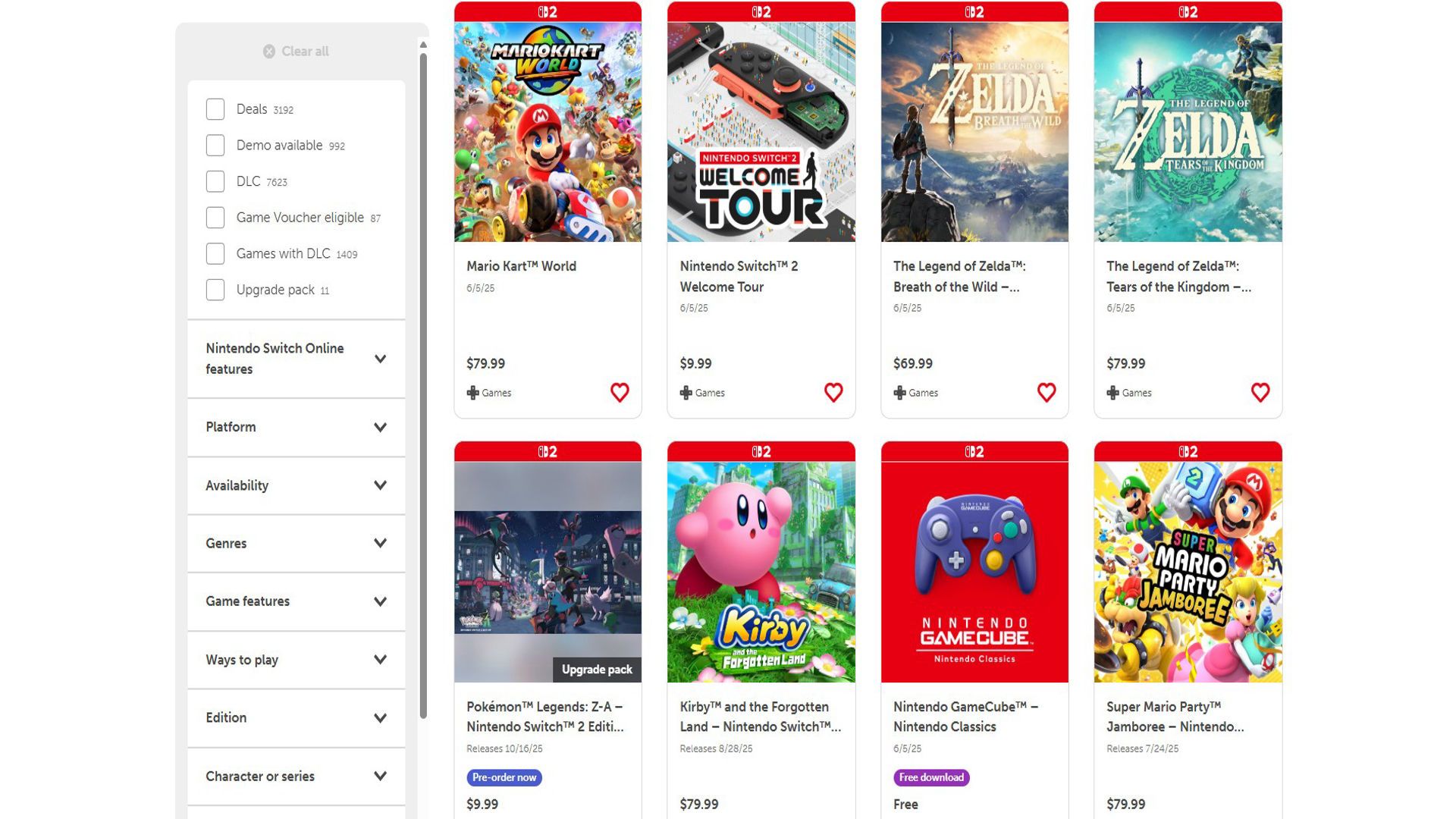
Task: Click Switch 2 logo banner above Tears of the Kingdom
Action: pos(1188,11)
